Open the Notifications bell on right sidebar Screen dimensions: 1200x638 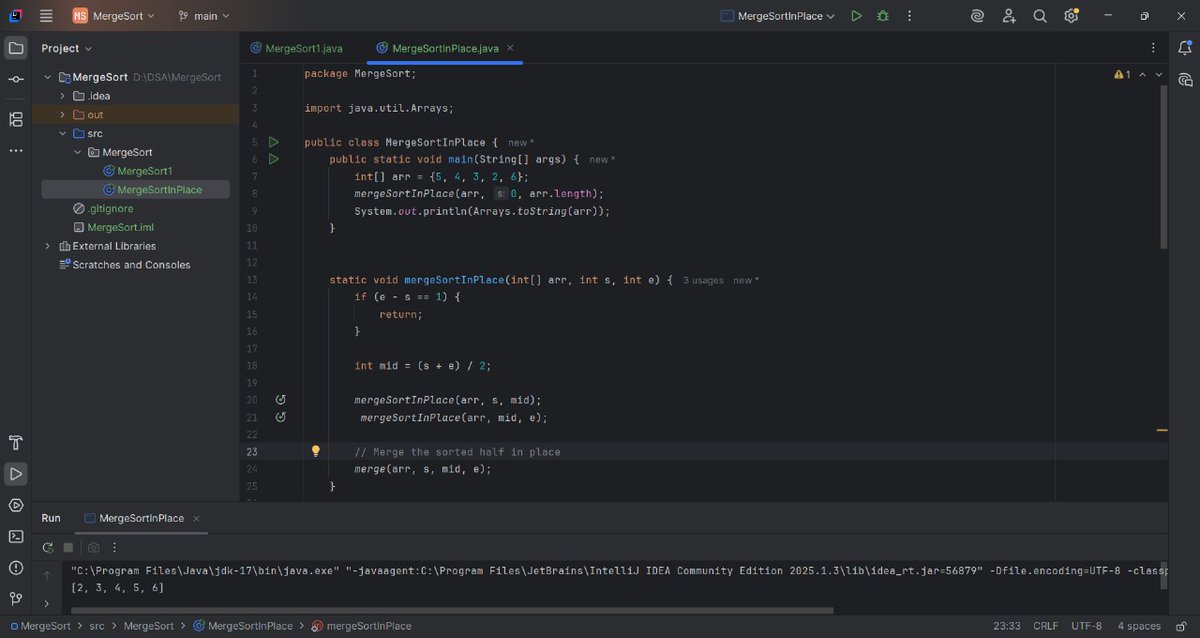click(x=1185, y=48)
